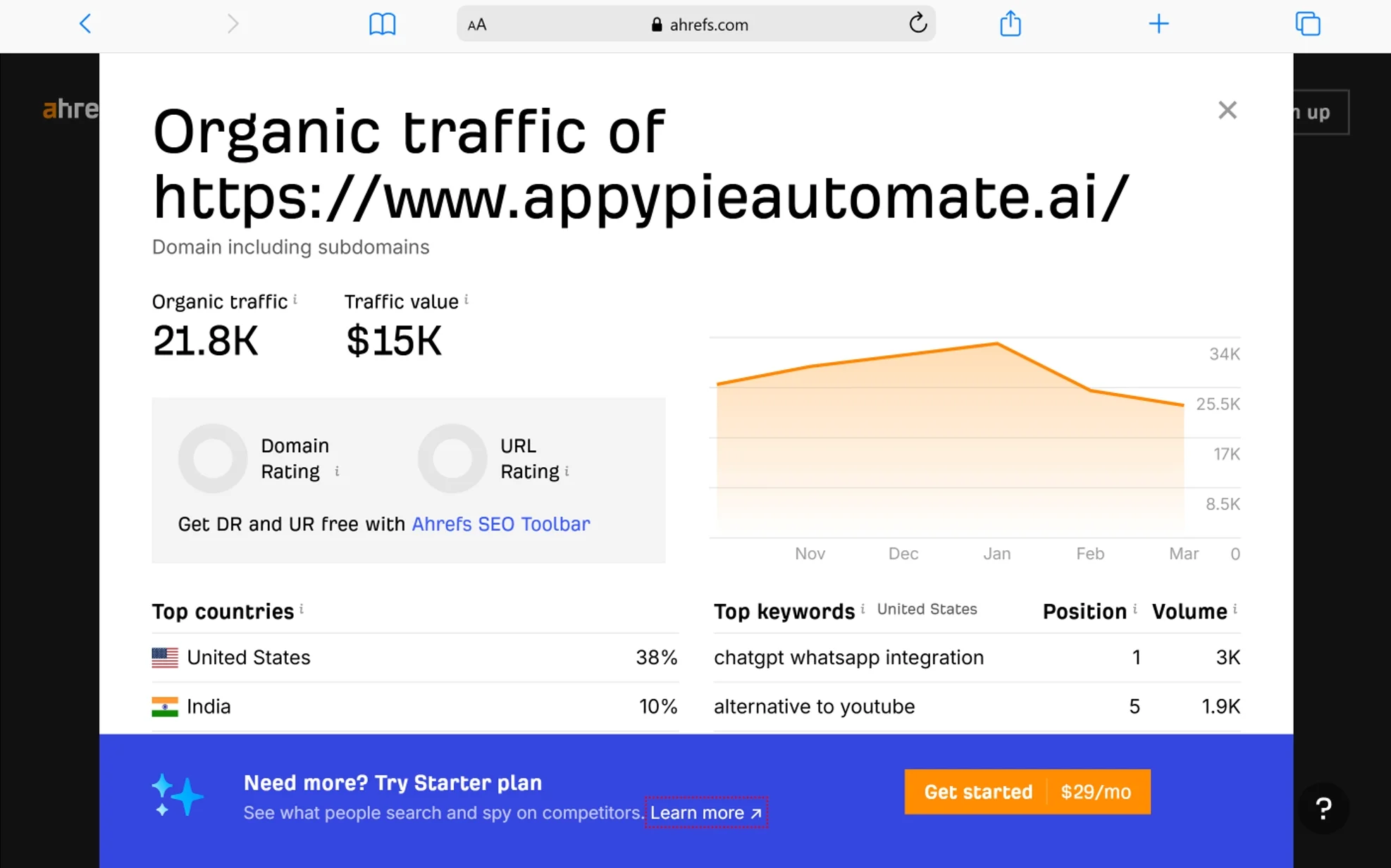The width and height of the screenshot is (1391, 868).
Task: Show all open tabs overview
Action: click(x=1308, y=24)
